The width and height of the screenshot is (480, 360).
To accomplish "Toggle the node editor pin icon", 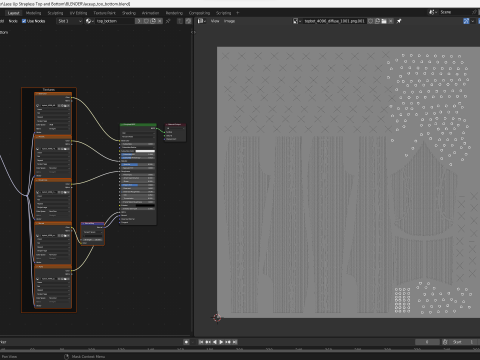I will [x=168, y=21].
